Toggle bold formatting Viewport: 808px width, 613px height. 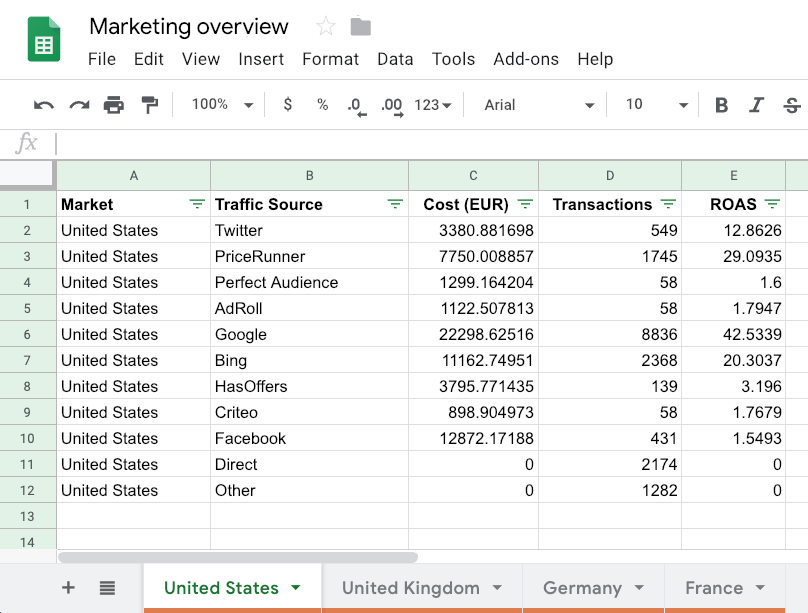[x=721, y=105]
